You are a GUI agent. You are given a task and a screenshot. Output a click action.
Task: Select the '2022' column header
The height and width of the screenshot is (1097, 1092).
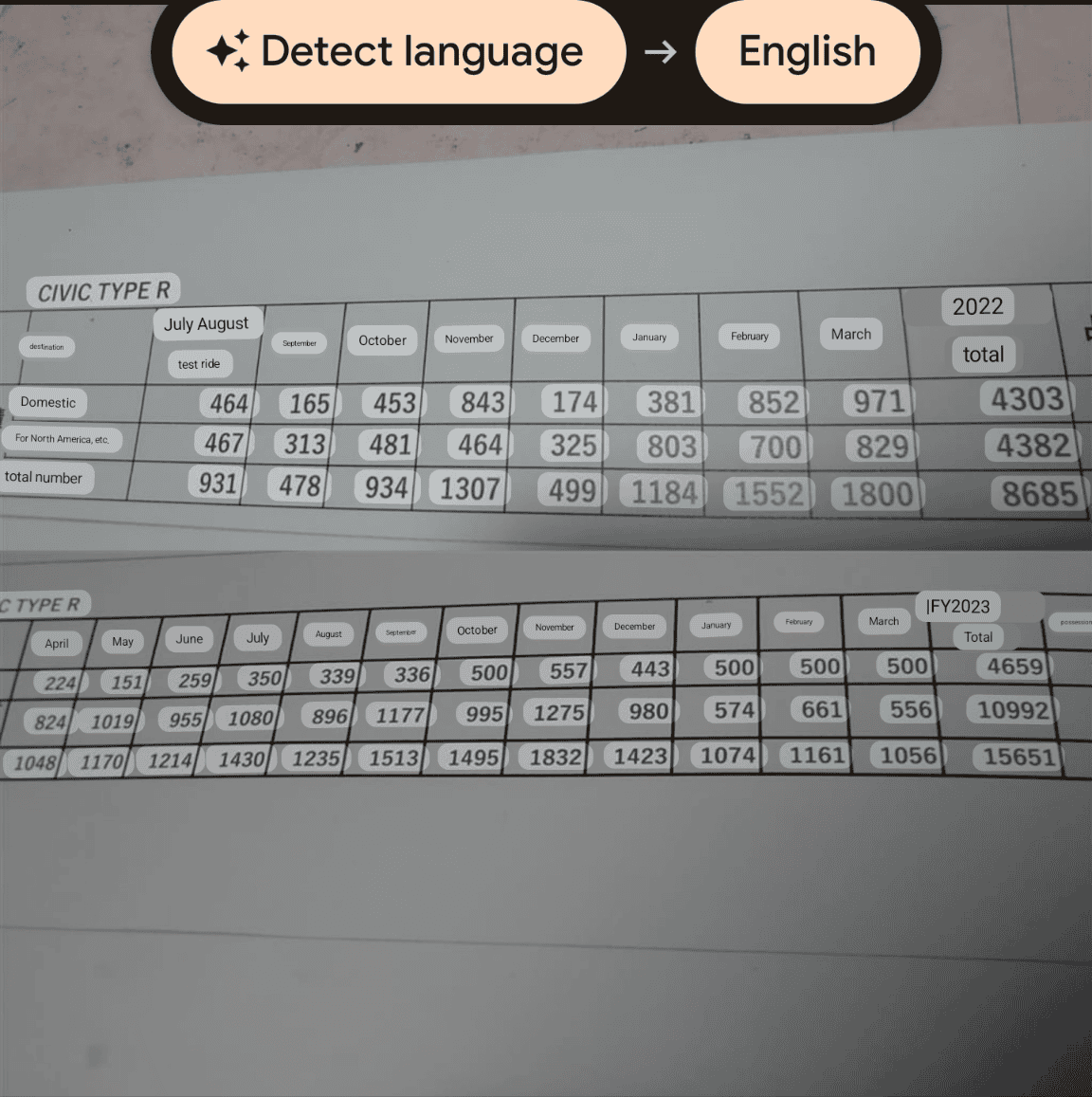tap(978, 306)
